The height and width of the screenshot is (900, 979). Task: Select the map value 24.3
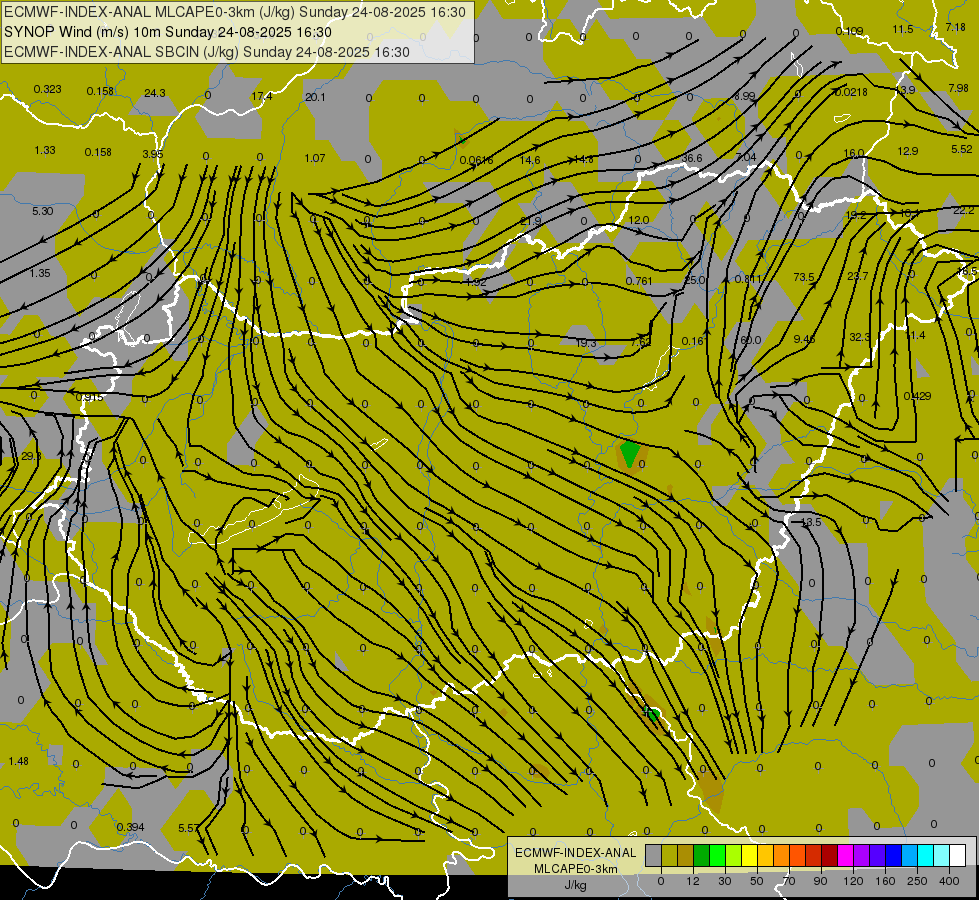point(154,93)
